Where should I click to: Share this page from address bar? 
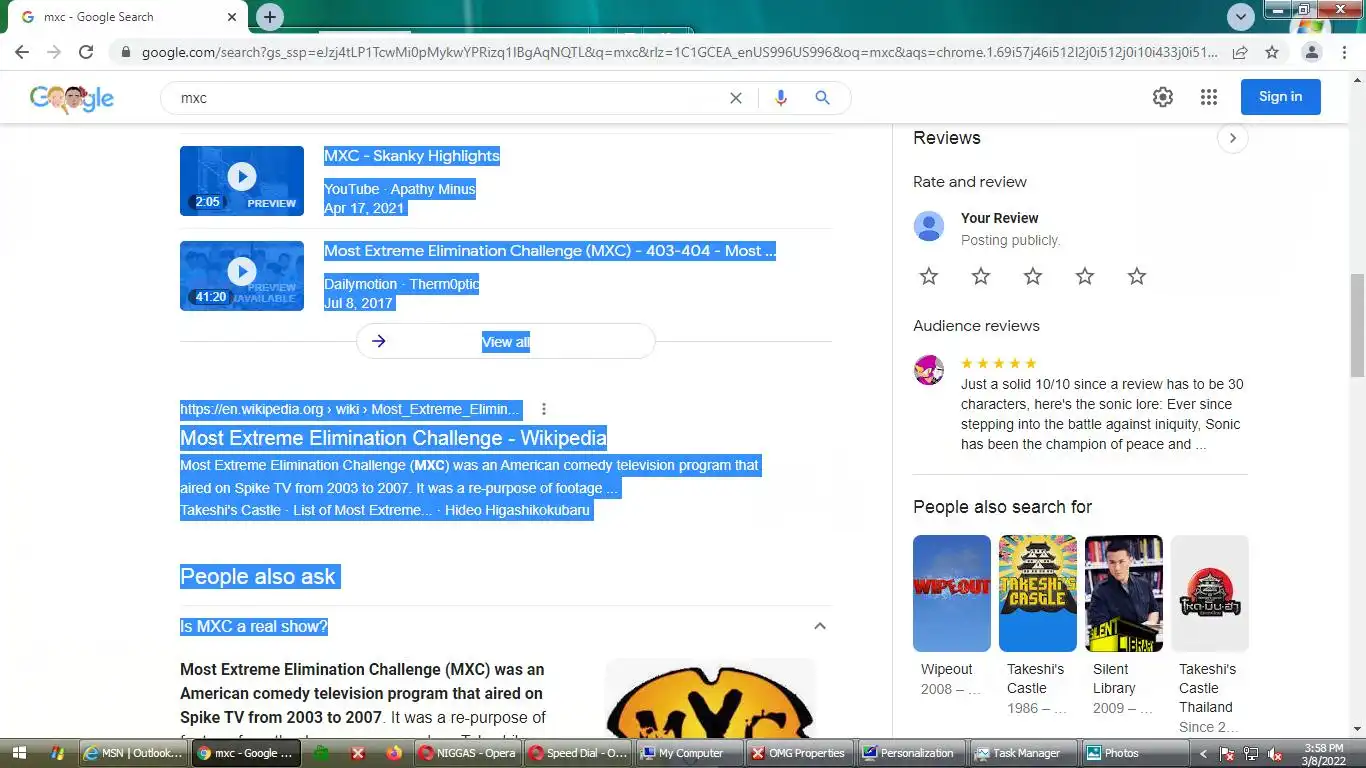pyautogui.click(x=1240, y=52)
